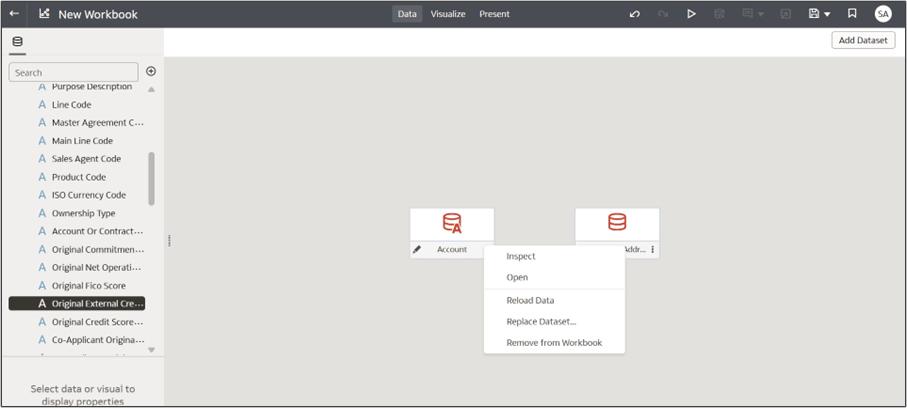Select the ISO Currency Code column
This screenshot has width=907, height=408.
89,195
